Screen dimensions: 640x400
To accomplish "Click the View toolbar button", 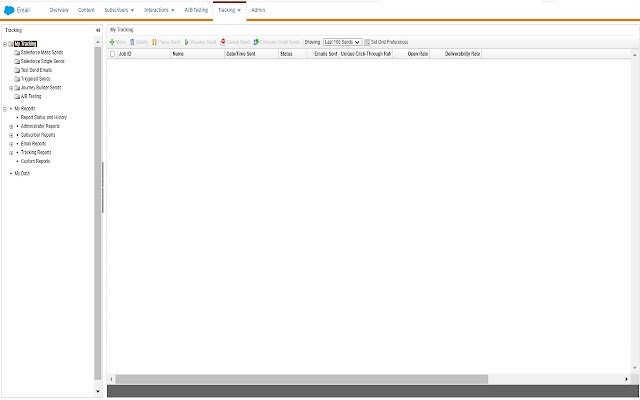I will coord(118,42).
